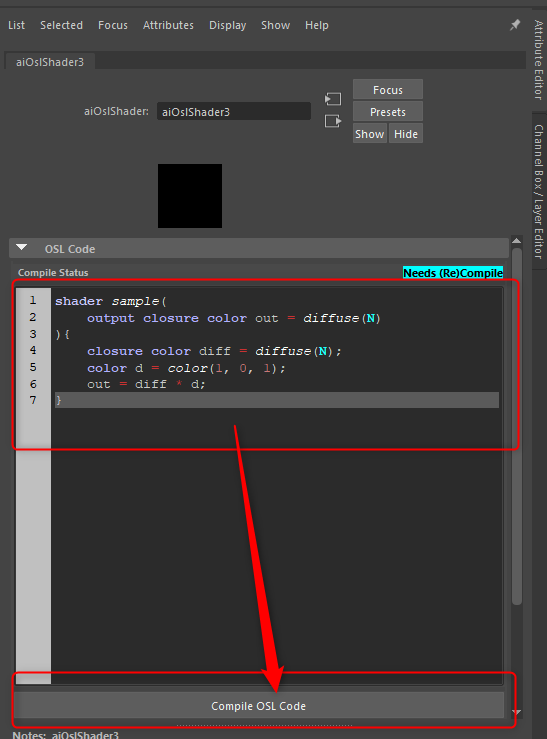Viewport: 547px width, 739px height.
Task: Click the Compile Status label
Action: coord(53,273)
